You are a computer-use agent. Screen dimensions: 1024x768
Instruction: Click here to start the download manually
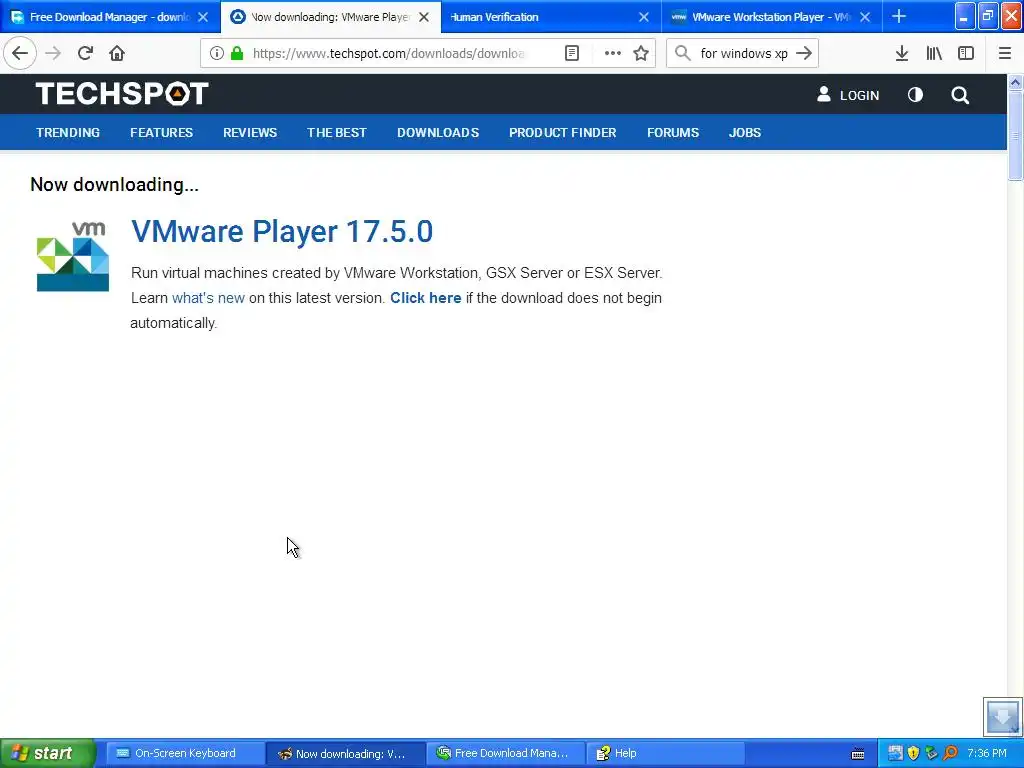tap(426, 298)
